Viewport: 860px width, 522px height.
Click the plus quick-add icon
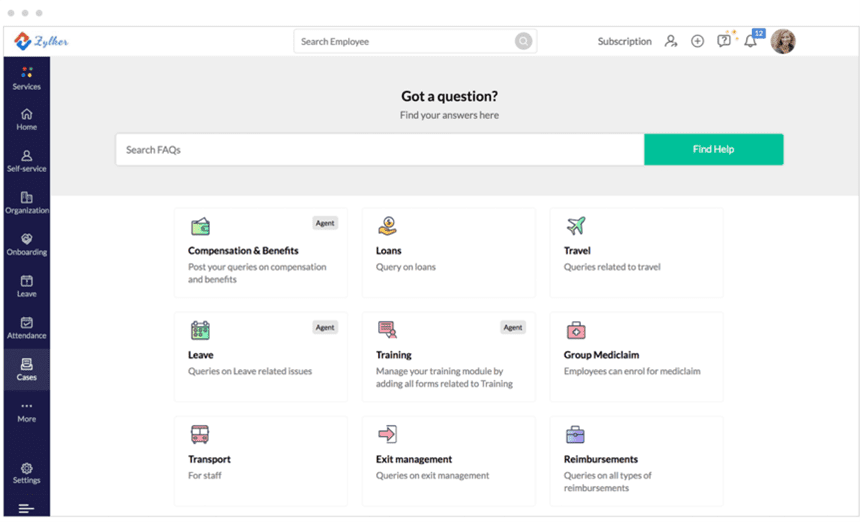[x=697, y=41]
